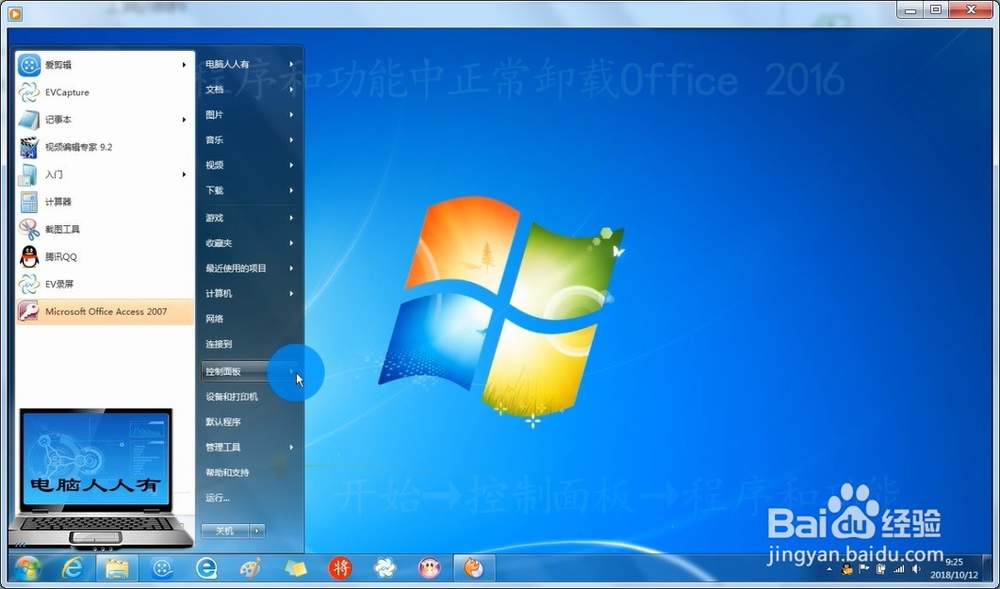Click the clipboard tray icon beside the flag
The height and width of the screenshot is (589, 1000).
tap(881, 569)
